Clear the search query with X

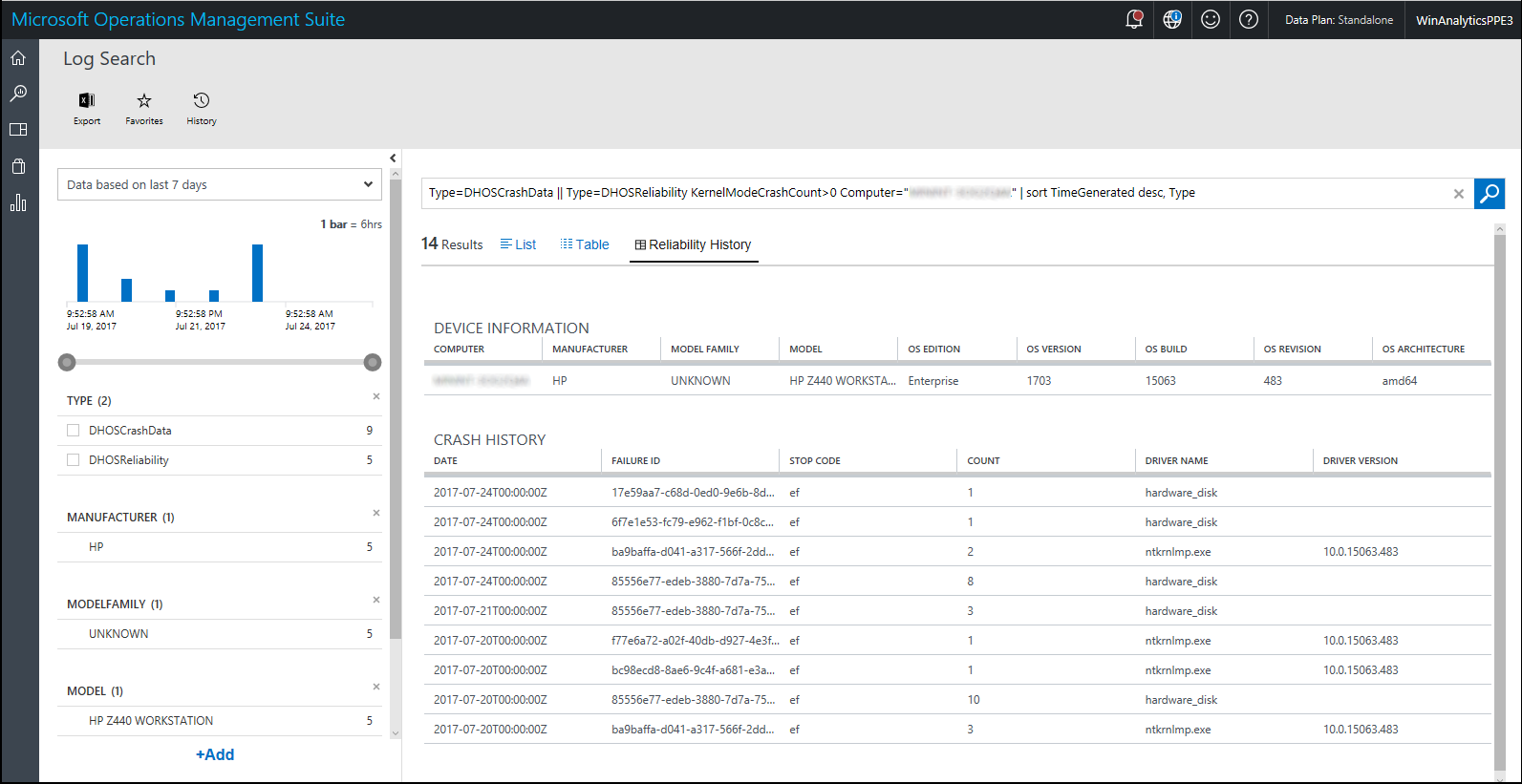[1459, 194]
